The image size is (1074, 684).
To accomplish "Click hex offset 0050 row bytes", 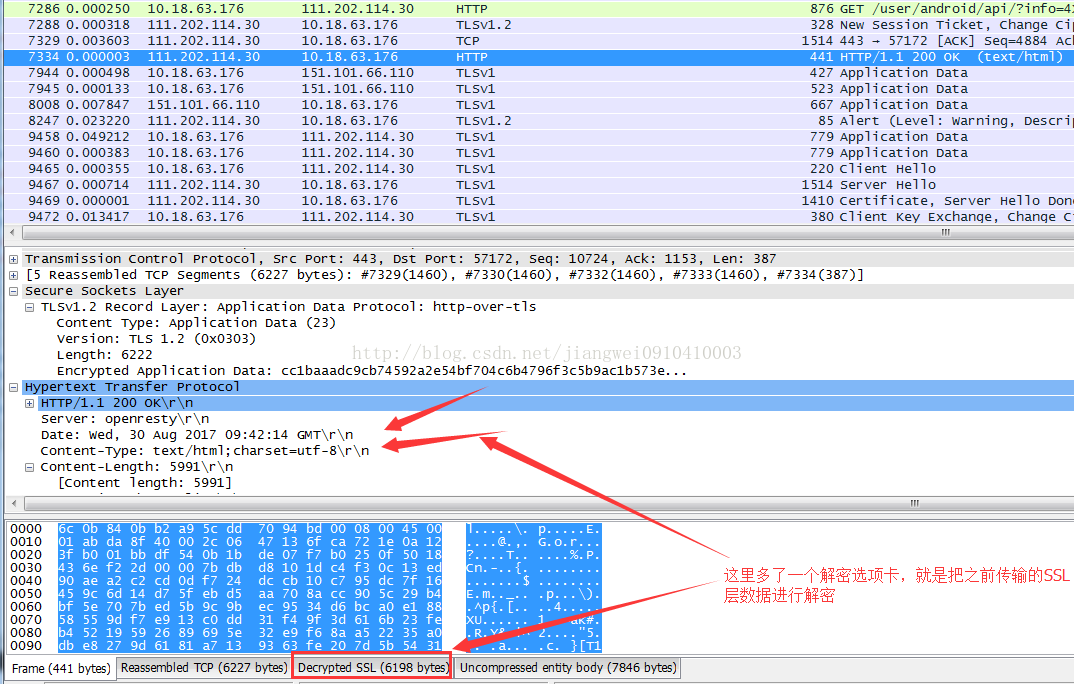I will pos(250,594).
